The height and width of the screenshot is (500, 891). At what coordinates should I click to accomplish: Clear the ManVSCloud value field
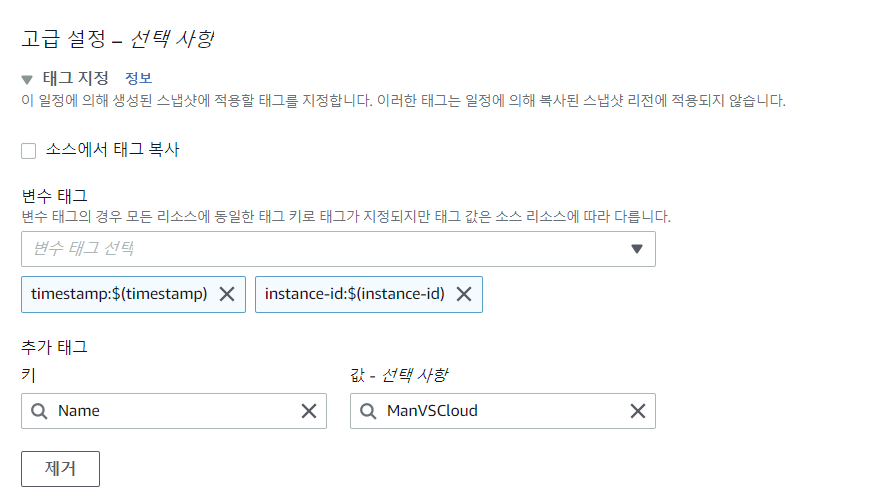638,411
